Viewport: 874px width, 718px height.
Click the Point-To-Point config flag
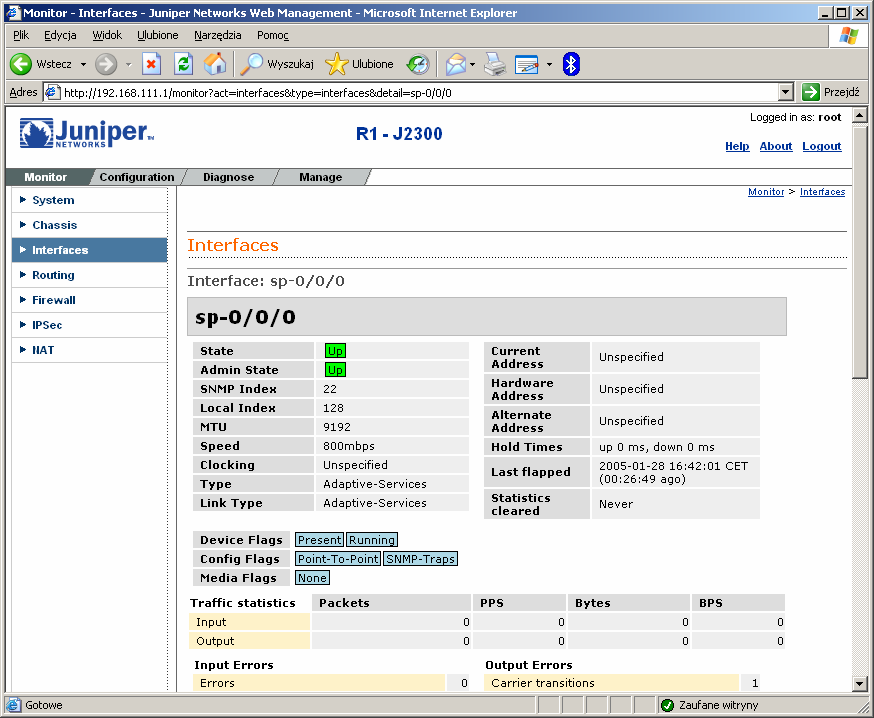338,559
